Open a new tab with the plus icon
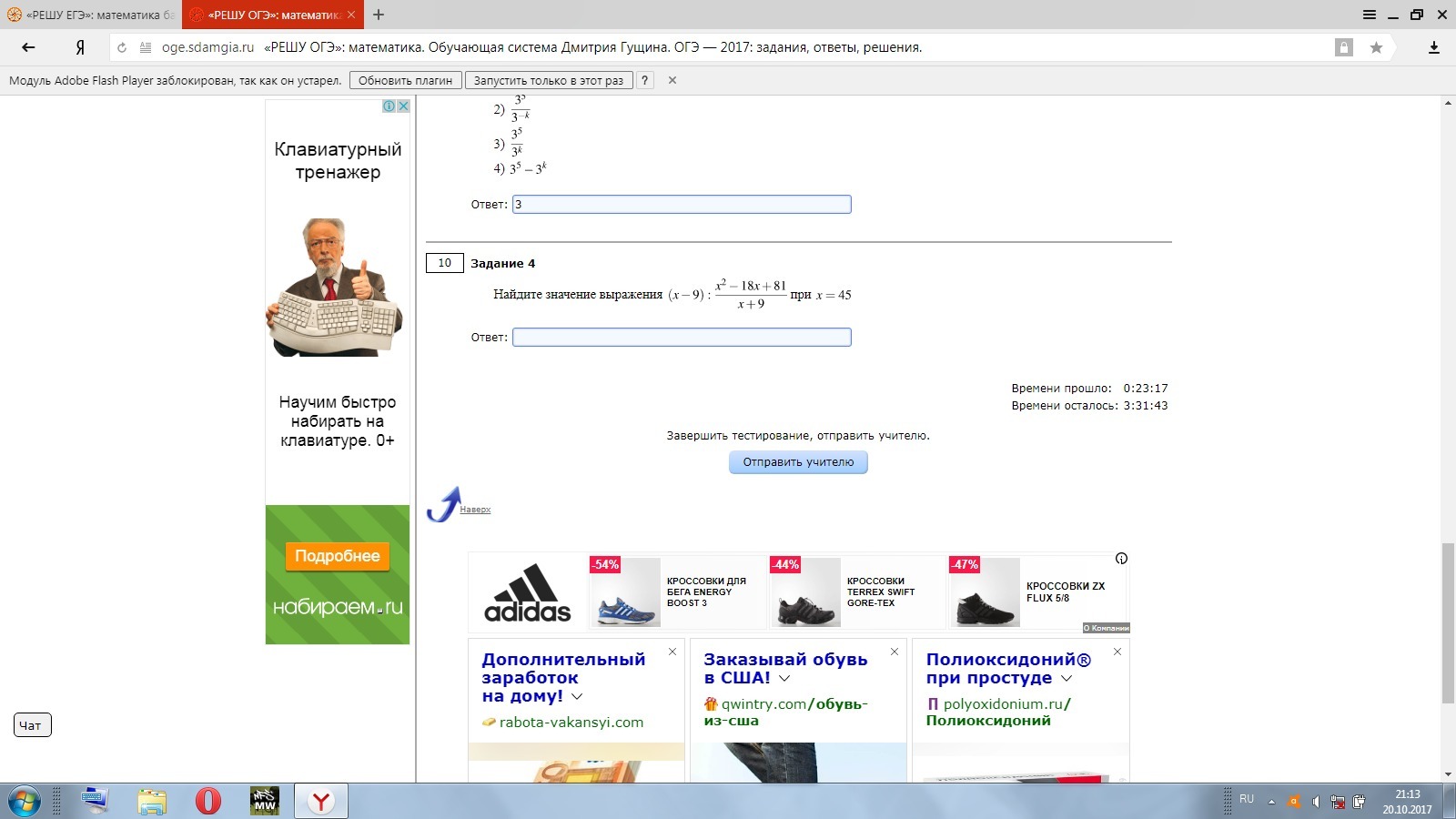The height and width of the screenshot is (819, 1456). click(379, 15)
